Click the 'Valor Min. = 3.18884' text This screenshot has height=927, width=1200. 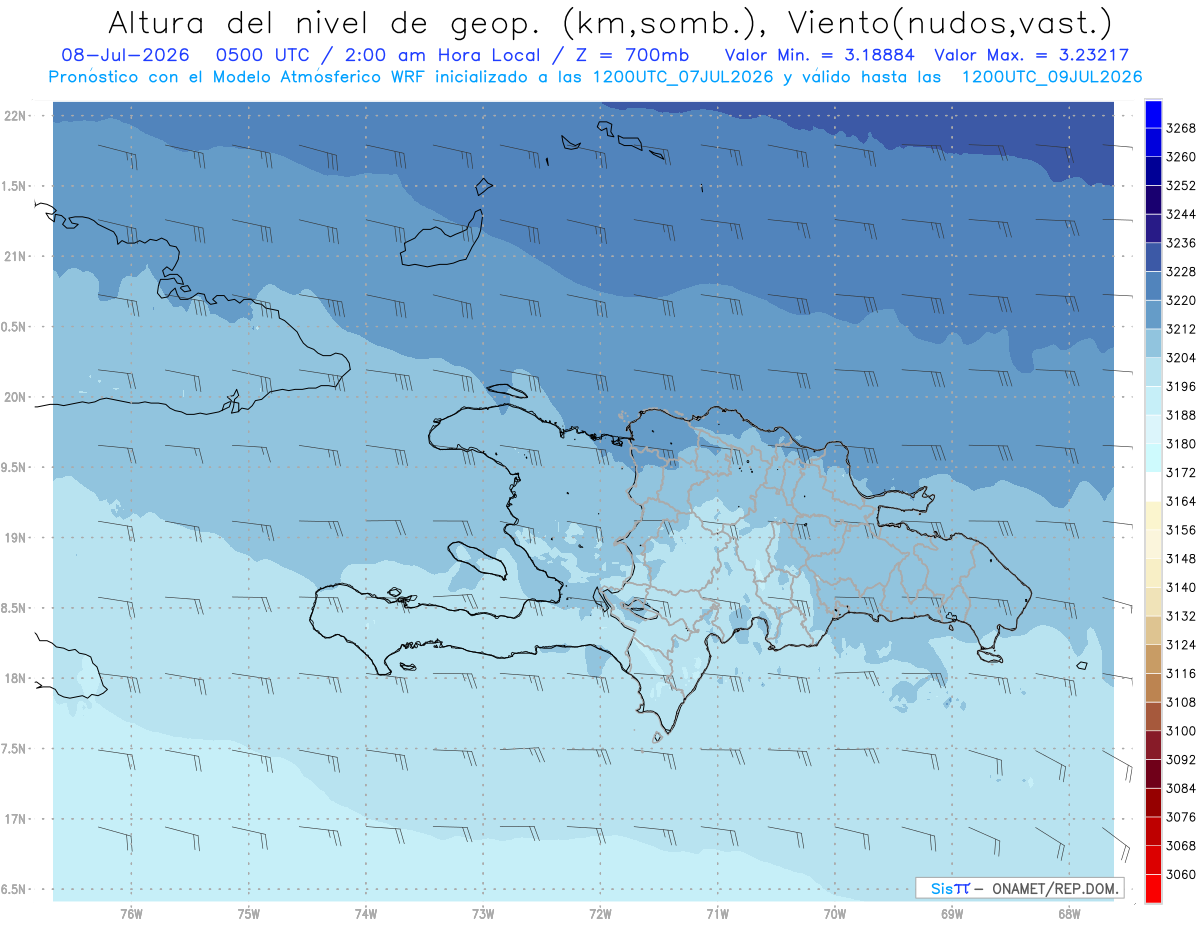[819, 55]
